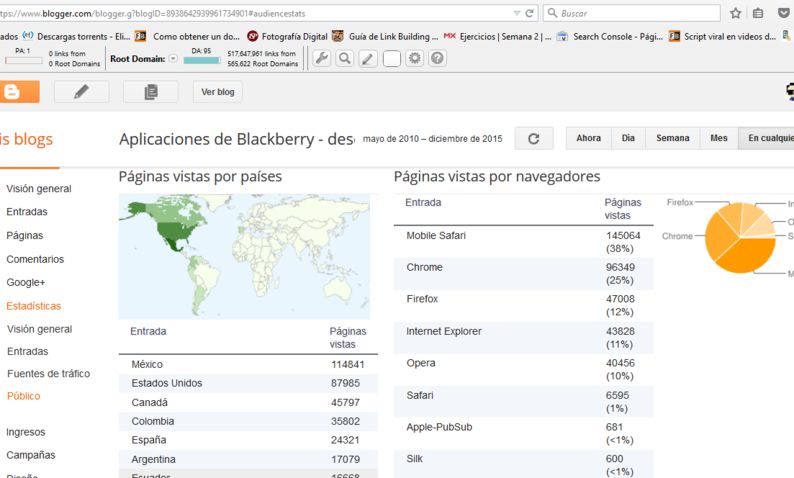Open Páginas in the sidebar

click(25, 235)
